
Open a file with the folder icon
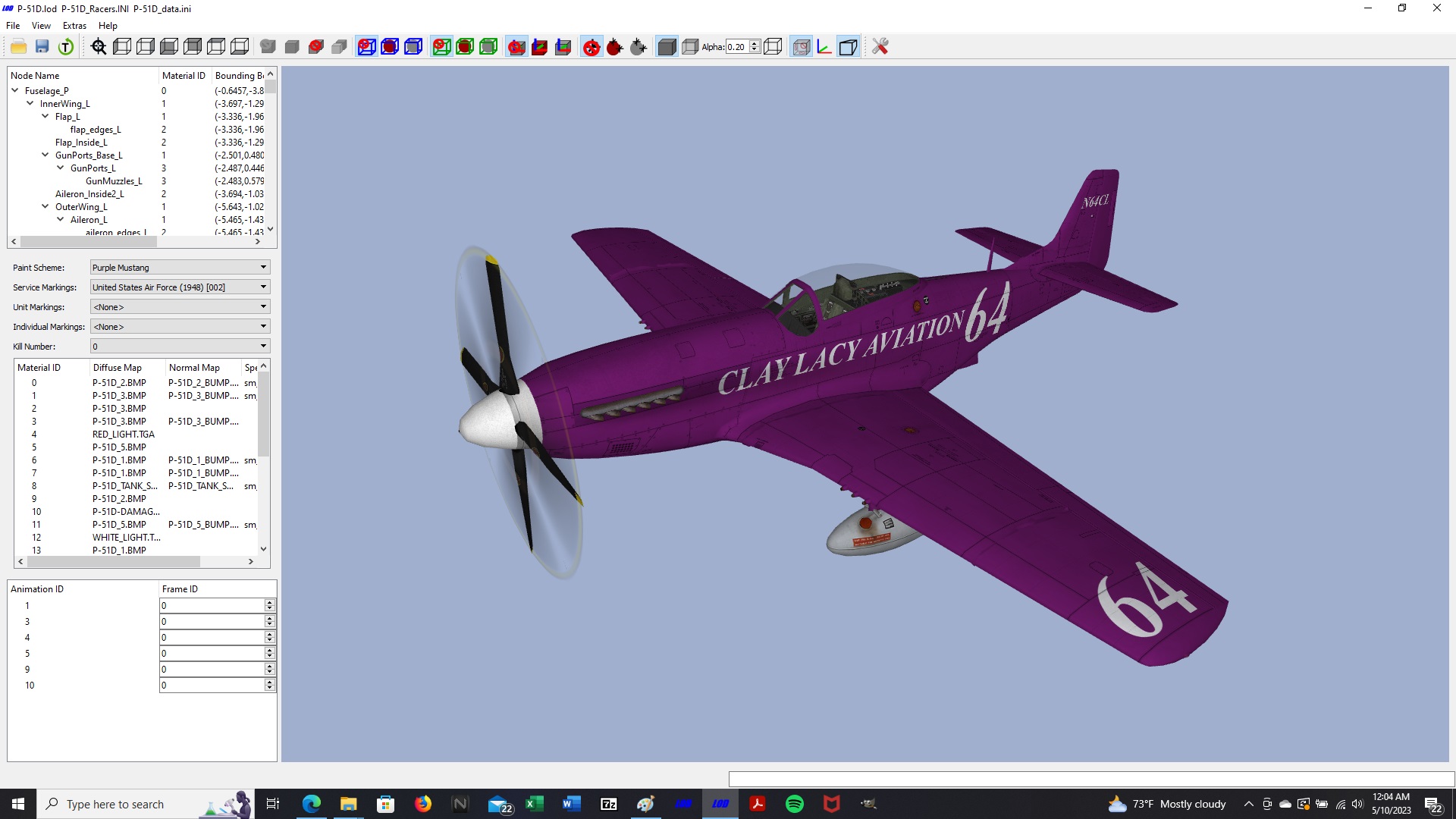(18, 47)
